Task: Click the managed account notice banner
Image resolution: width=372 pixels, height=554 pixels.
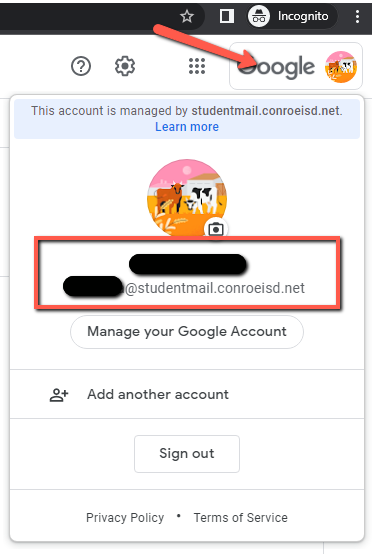Action: coord(187,119)
